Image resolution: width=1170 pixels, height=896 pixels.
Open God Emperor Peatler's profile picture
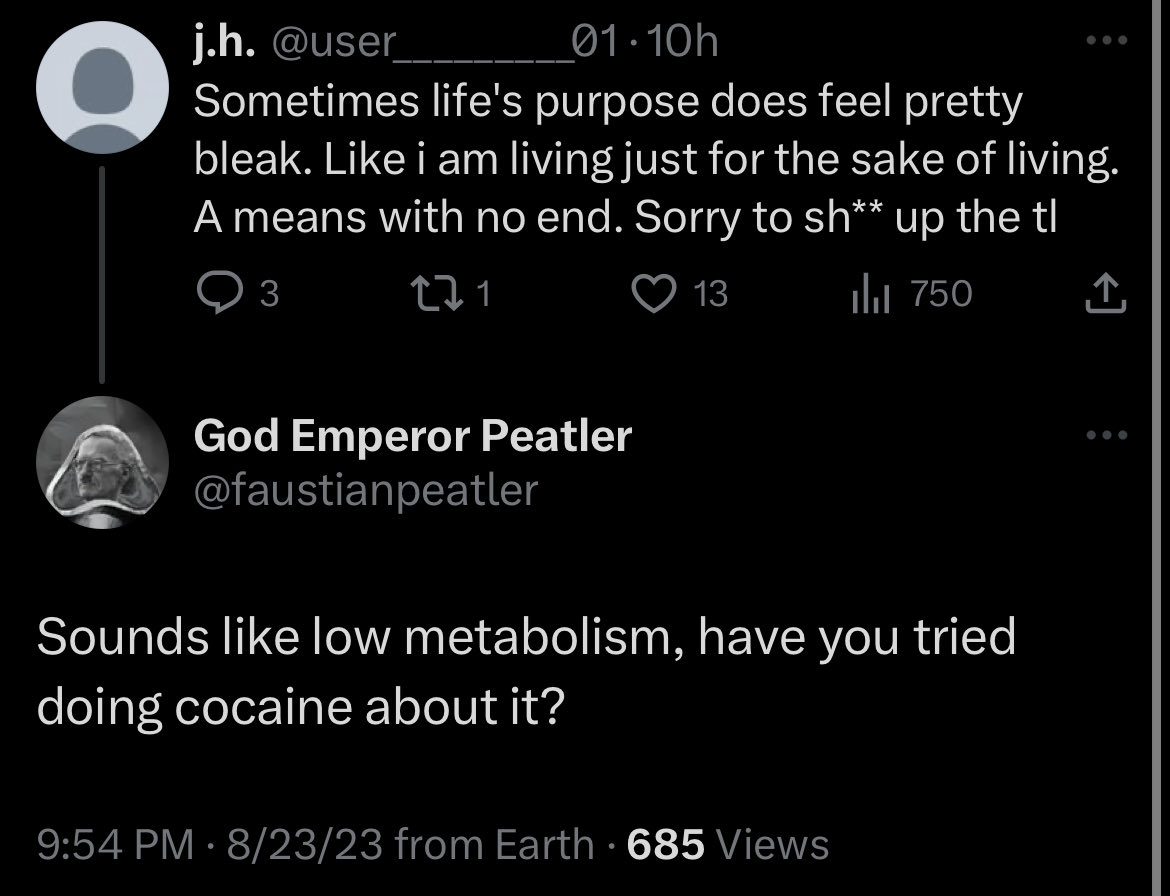coord(101,462)
